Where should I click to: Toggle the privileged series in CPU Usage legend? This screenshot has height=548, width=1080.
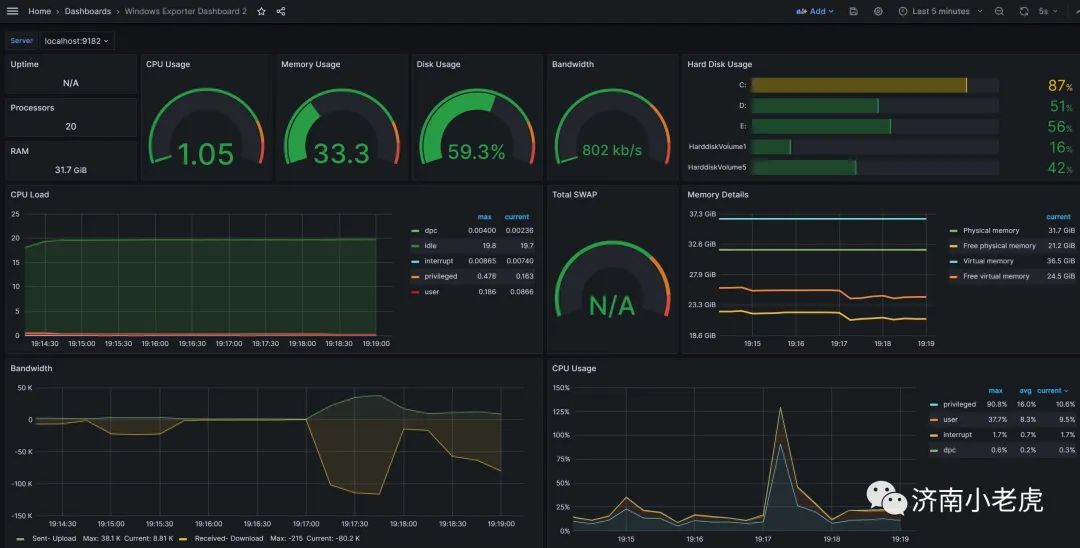click(959, 405)
